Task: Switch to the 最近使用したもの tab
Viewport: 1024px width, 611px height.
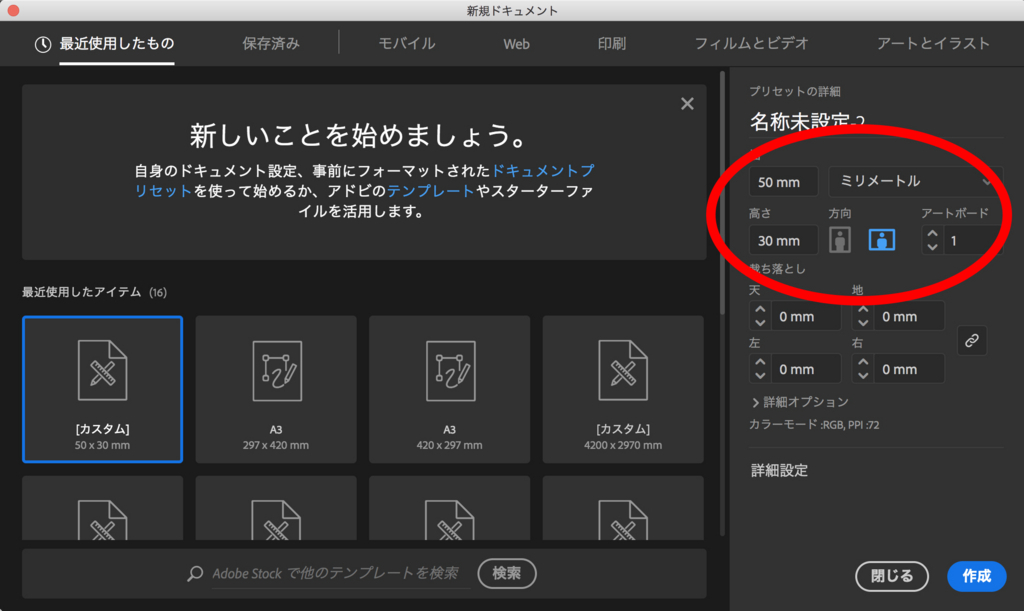Action: tap(117, 44)
